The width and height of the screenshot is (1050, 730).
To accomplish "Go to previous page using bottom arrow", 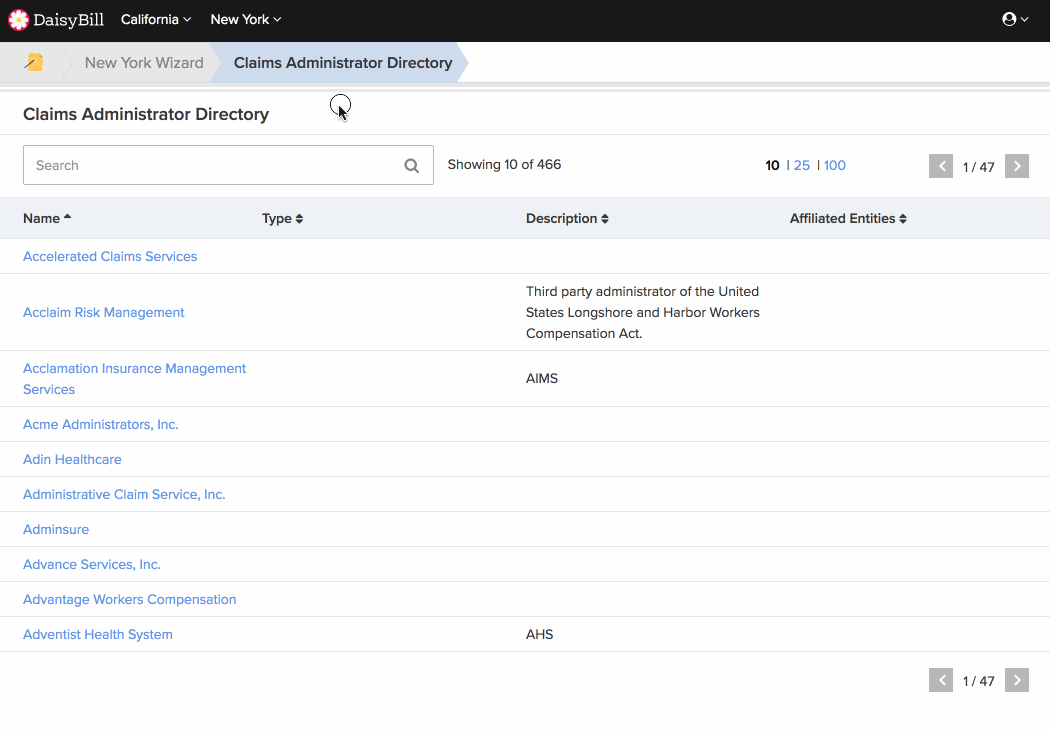I will 941,680.
